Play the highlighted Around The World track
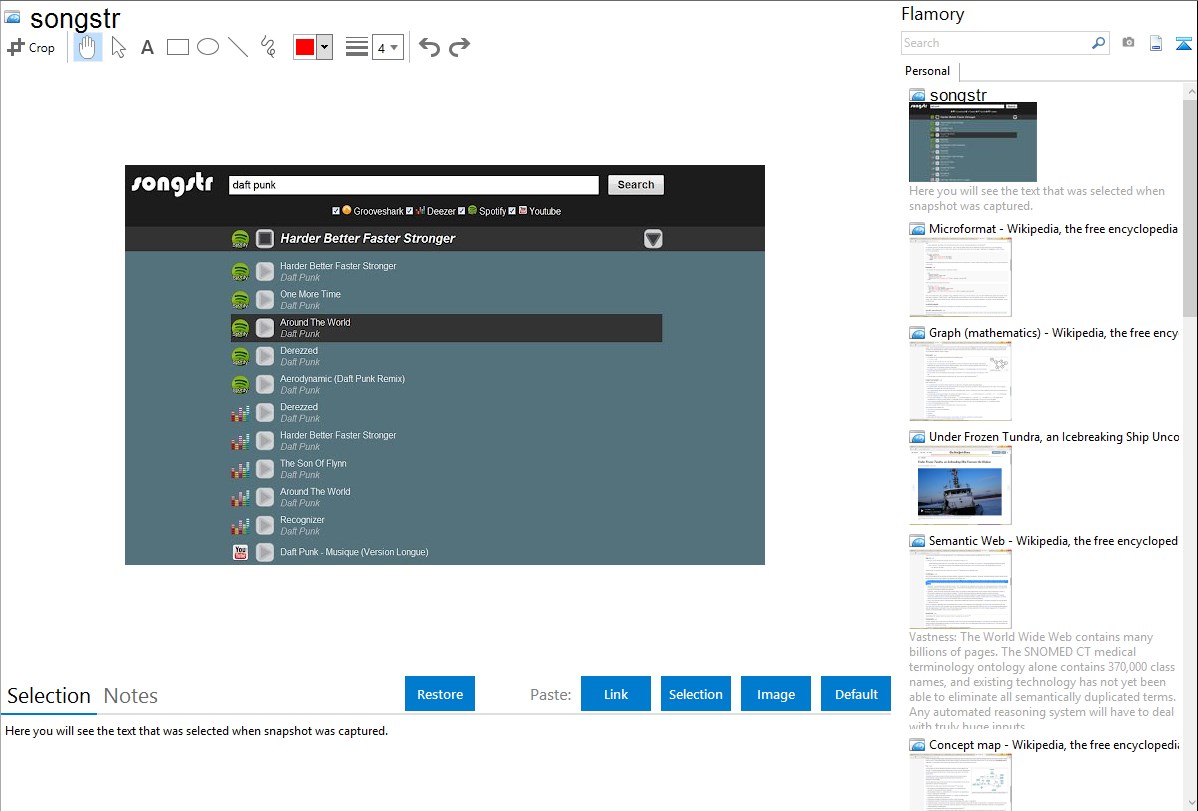This screenshot has height=811, width=1198. tap(265, 328)
